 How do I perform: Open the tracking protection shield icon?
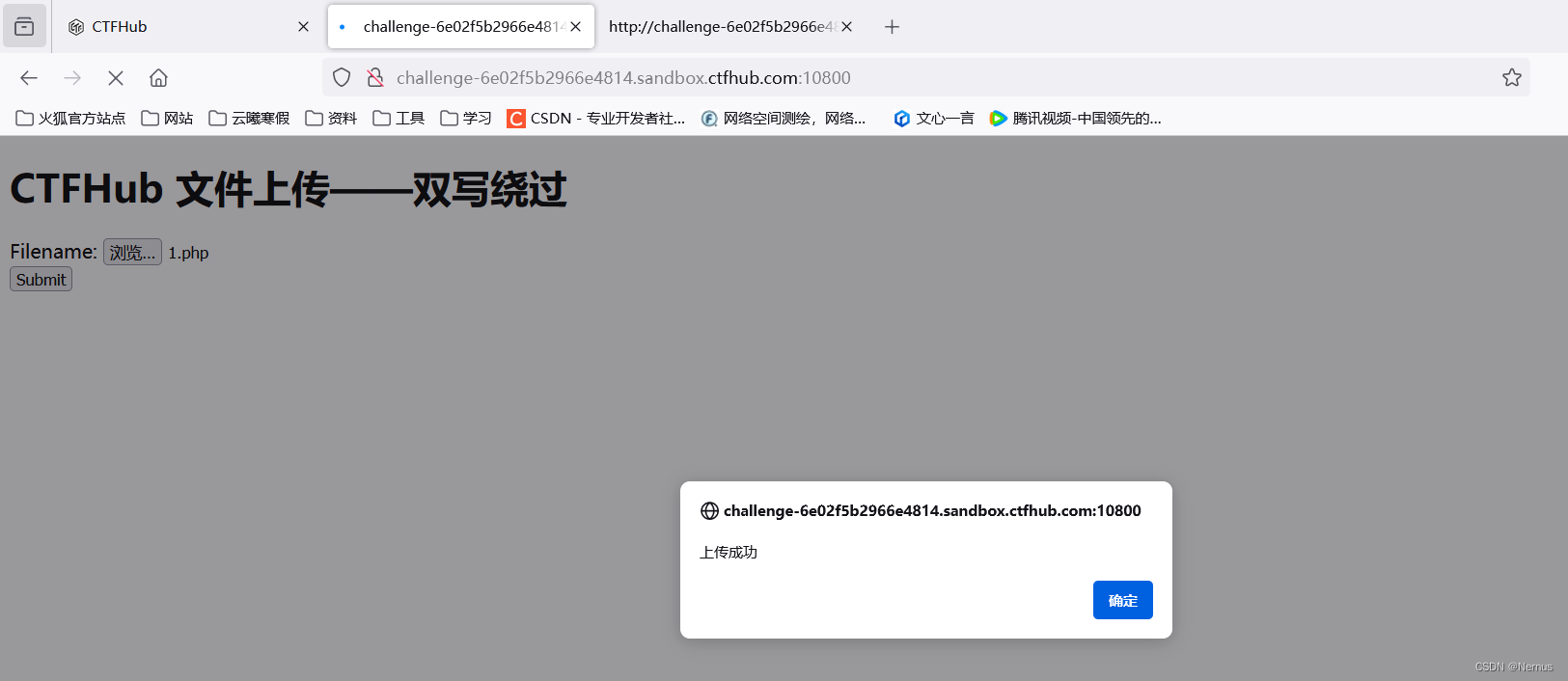pos(342,78)
